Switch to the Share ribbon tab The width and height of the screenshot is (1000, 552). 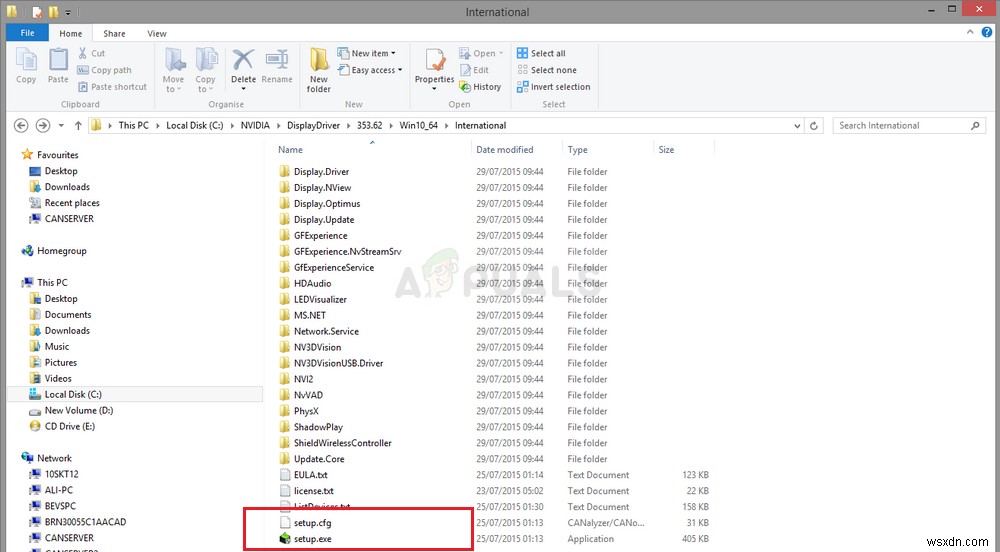(115, 34)
